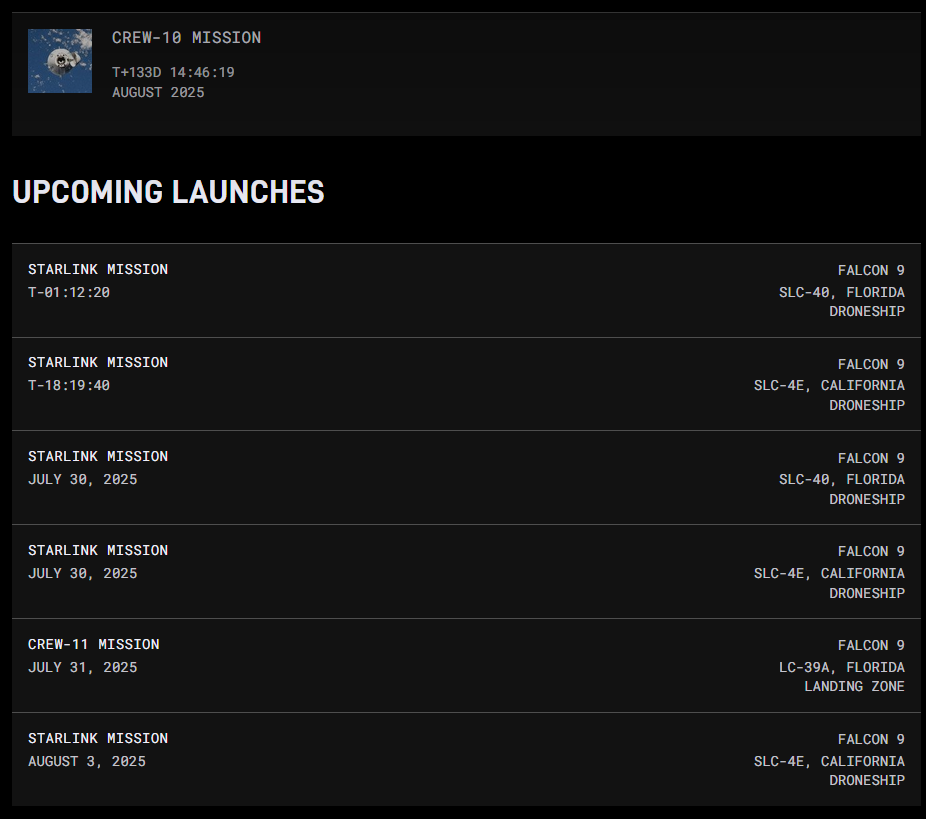The width and height of the screenshot is (926, 819).
Task: Click the T+133D 14:46:19 mission timer
Action: point(173,72)
